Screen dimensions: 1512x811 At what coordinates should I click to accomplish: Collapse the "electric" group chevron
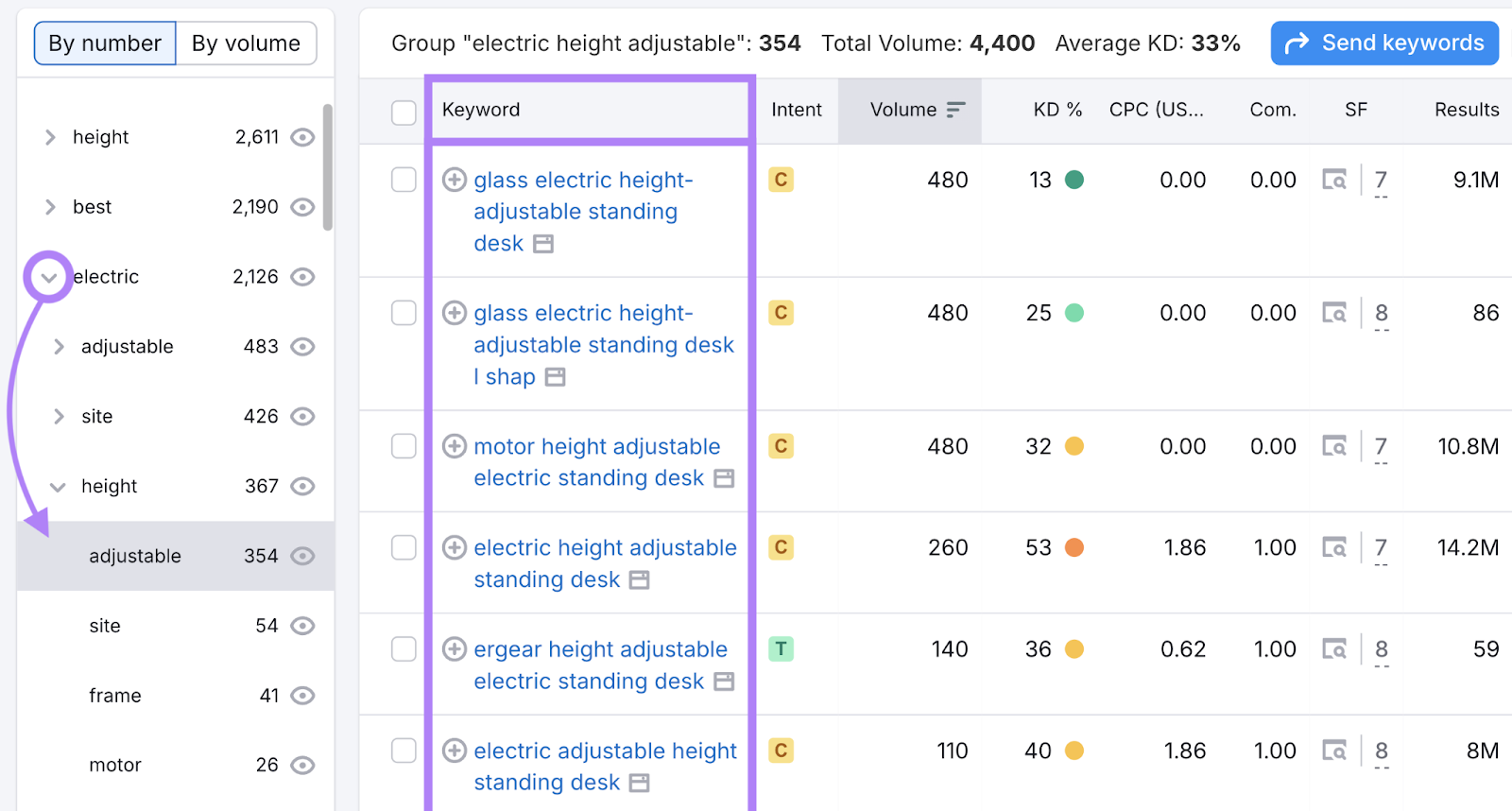pyautogui.click(x=49, y=276)
